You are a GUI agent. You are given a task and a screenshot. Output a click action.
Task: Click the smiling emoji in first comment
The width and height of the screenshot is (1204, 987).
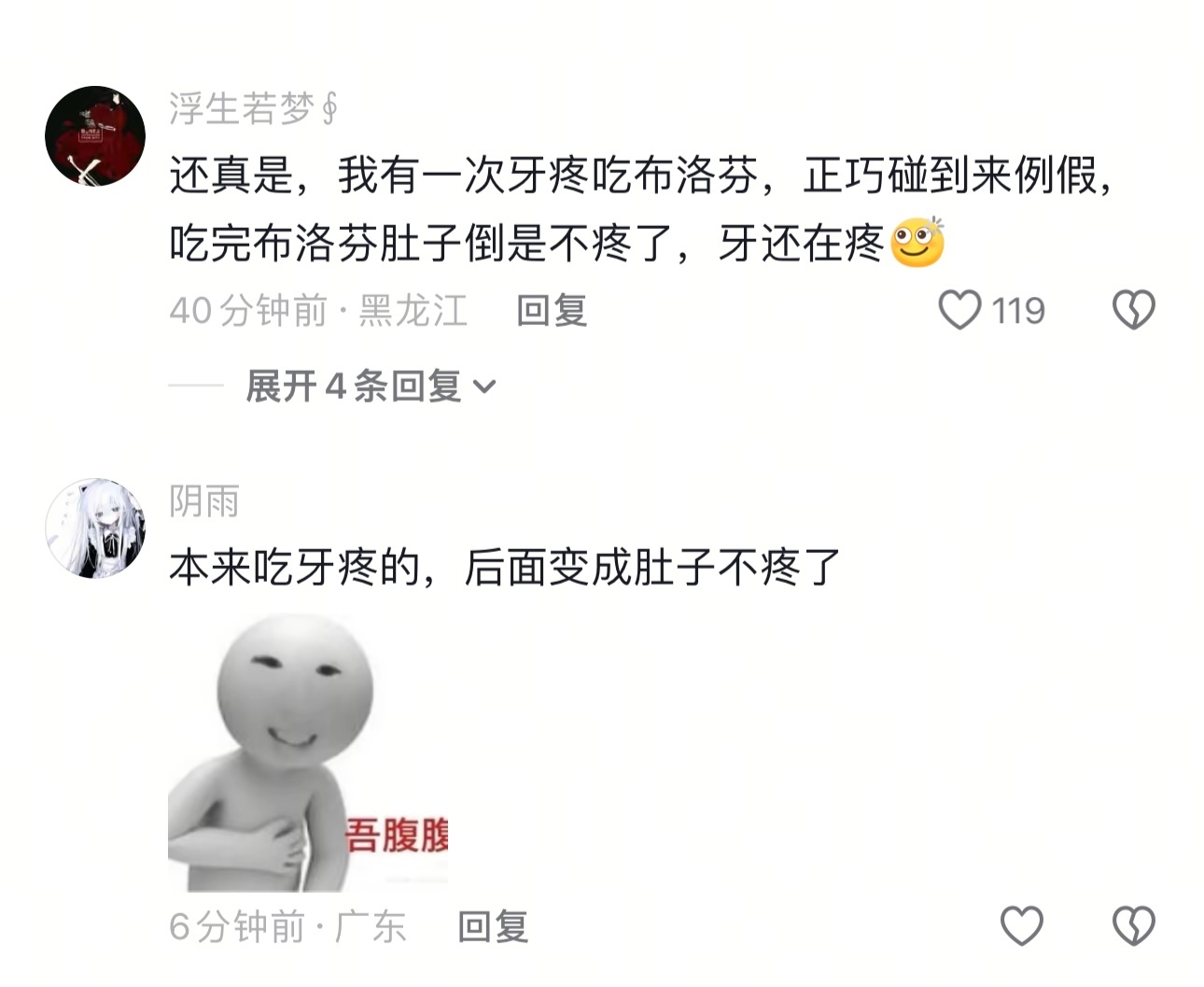pyautogui.click(x=917, y=243)
